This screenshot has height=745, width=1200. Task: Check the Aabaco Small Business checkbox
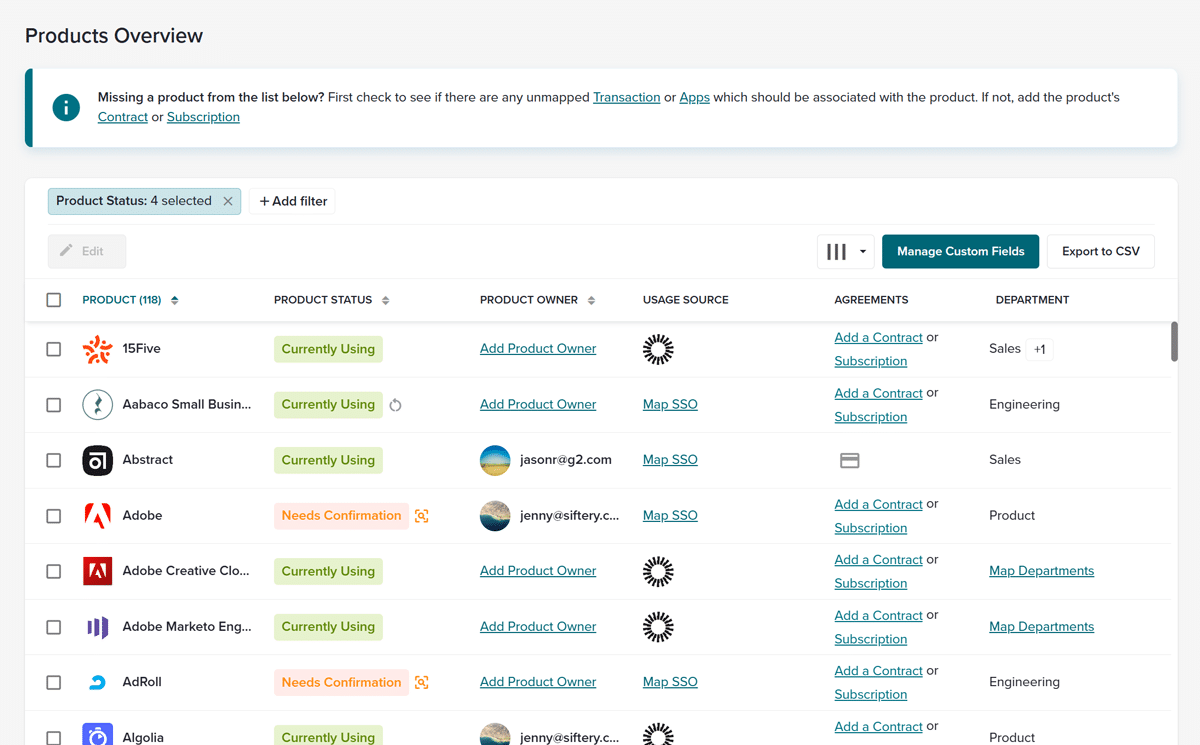[54, 405]
